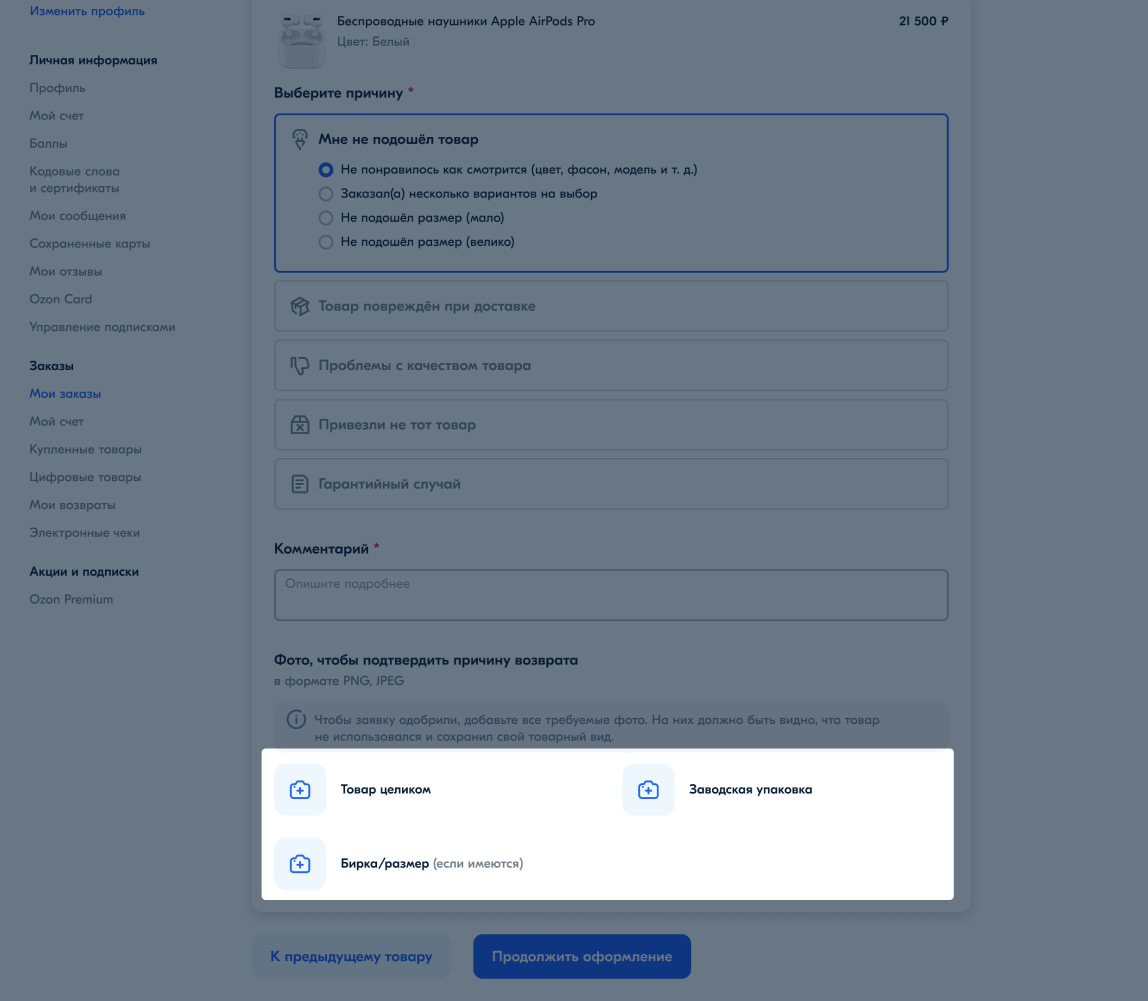Click Беспроводные наушники Apple AirPods Pro title
Screen dimensions: 1148x1001
coord(466,21)
